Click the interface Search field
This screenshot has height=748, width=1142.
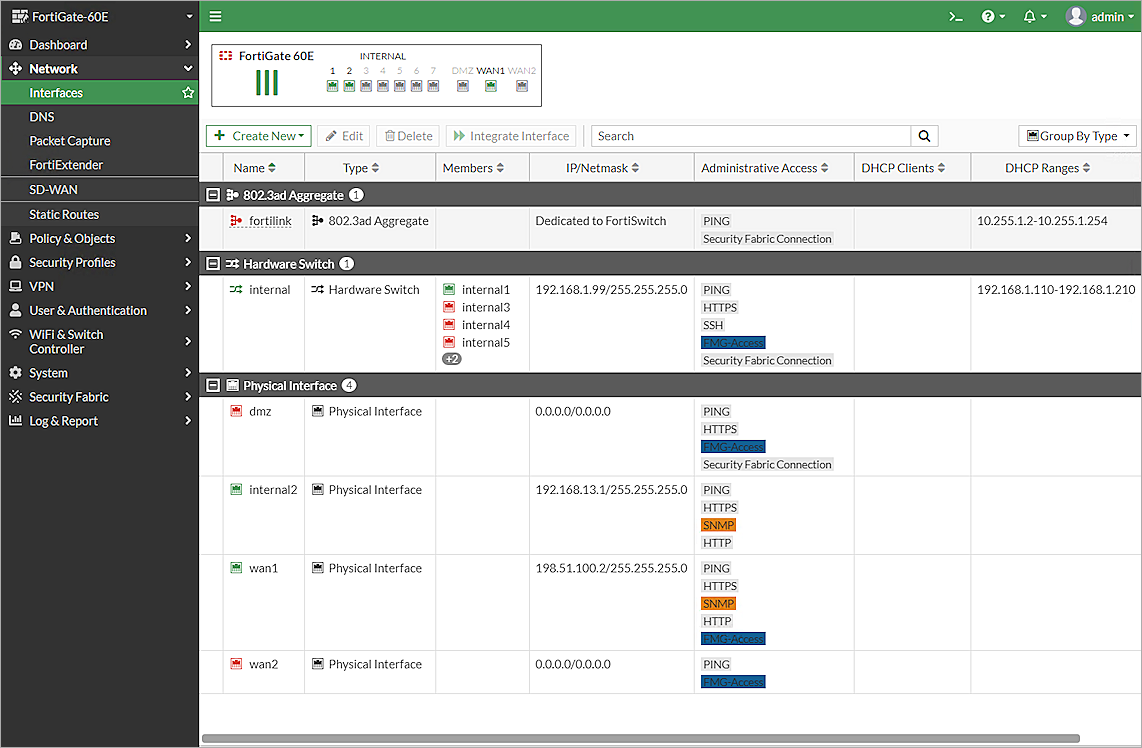pos(750,136)
